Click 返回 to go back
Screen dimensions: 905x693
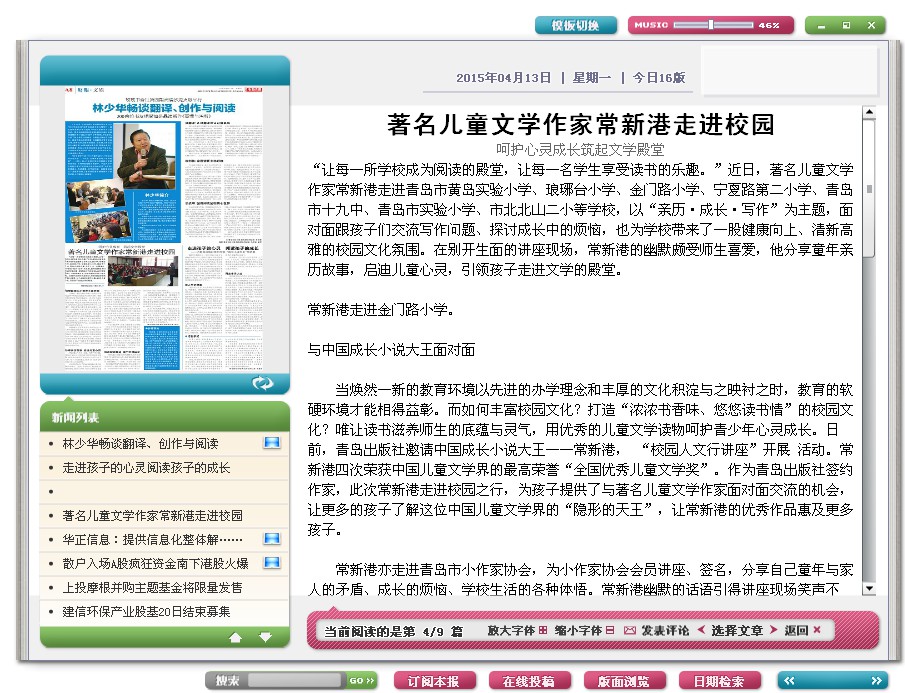[802, 630]
